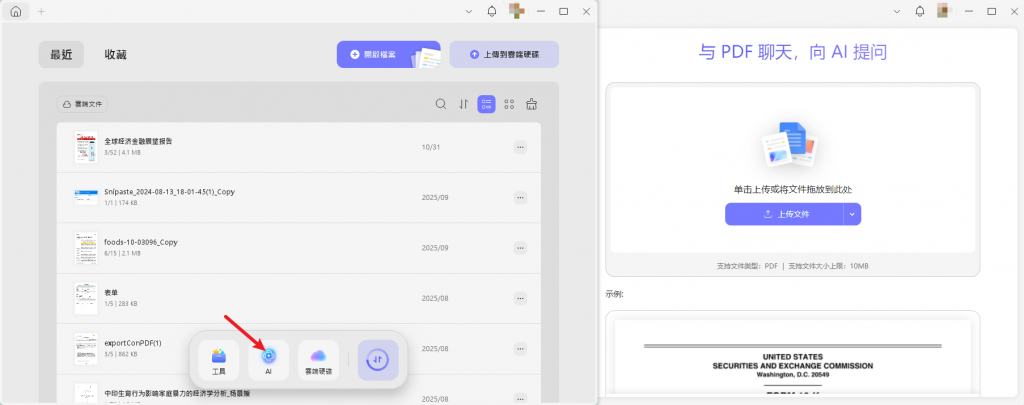This screenshot has width=1024, height=405.
Task: Switch to list view
Action: (x=487, y=104)
